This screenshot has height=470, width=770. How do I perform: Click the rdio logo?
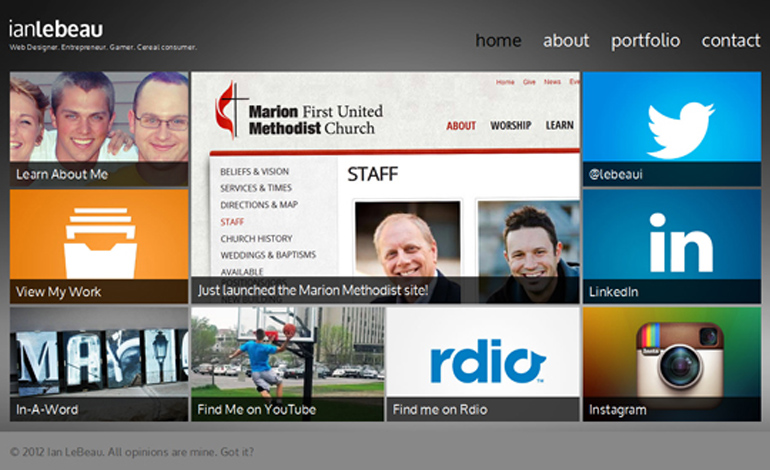point(488,361)
